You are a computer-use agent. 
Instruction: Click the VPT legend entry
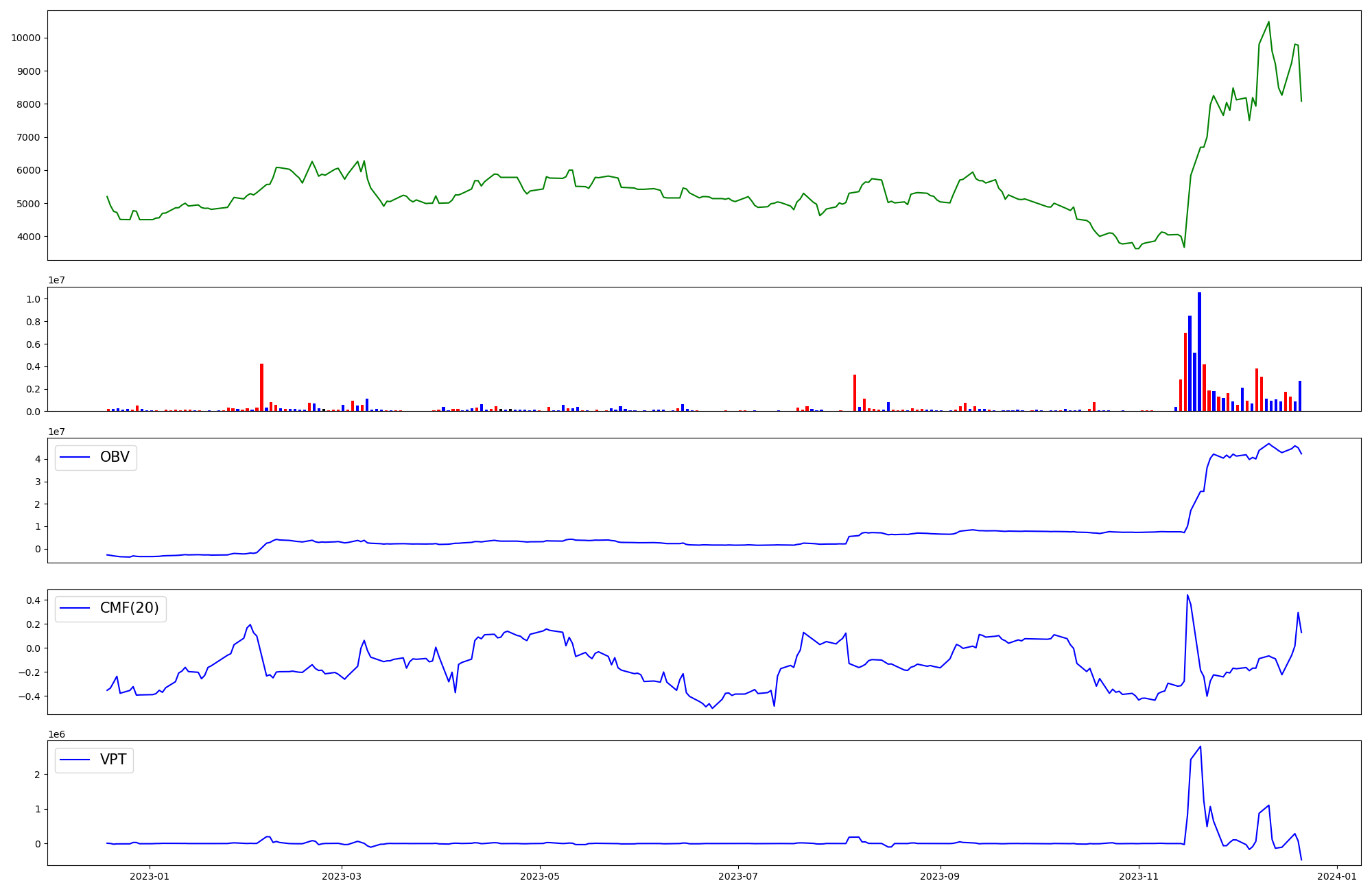point(113,760)
